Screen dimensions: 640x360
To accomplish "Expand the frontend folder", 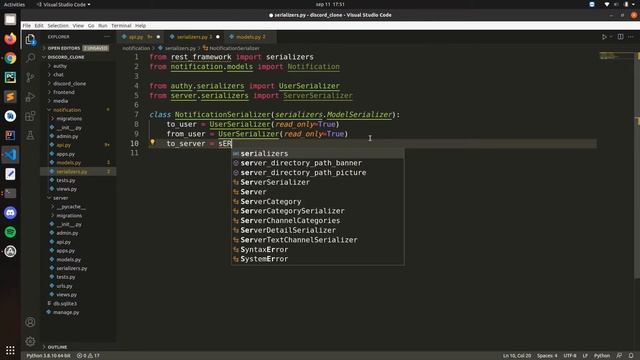I will click(64, 92).
